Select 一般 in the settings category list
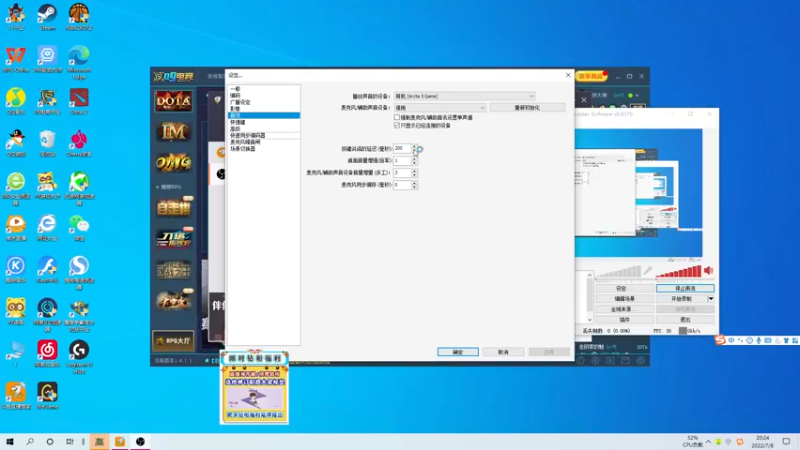 (263, 89)
